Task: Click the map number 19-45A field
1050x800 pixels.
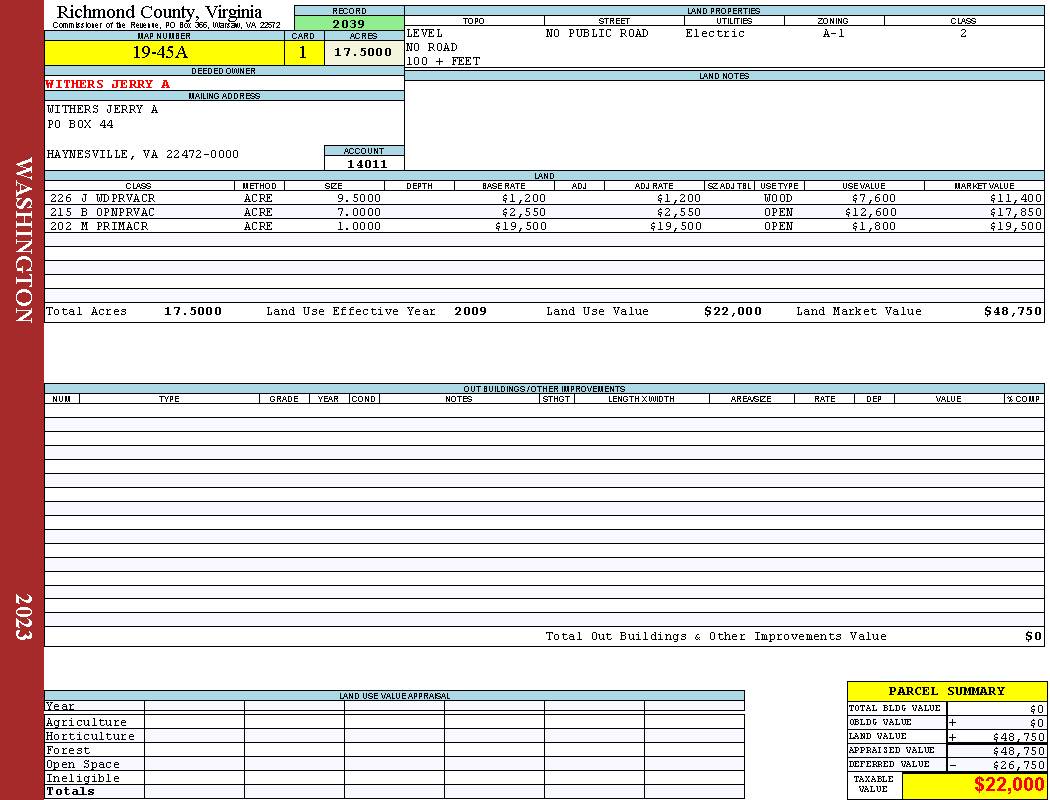Action: pyautogui.click(x=164, y=53)
